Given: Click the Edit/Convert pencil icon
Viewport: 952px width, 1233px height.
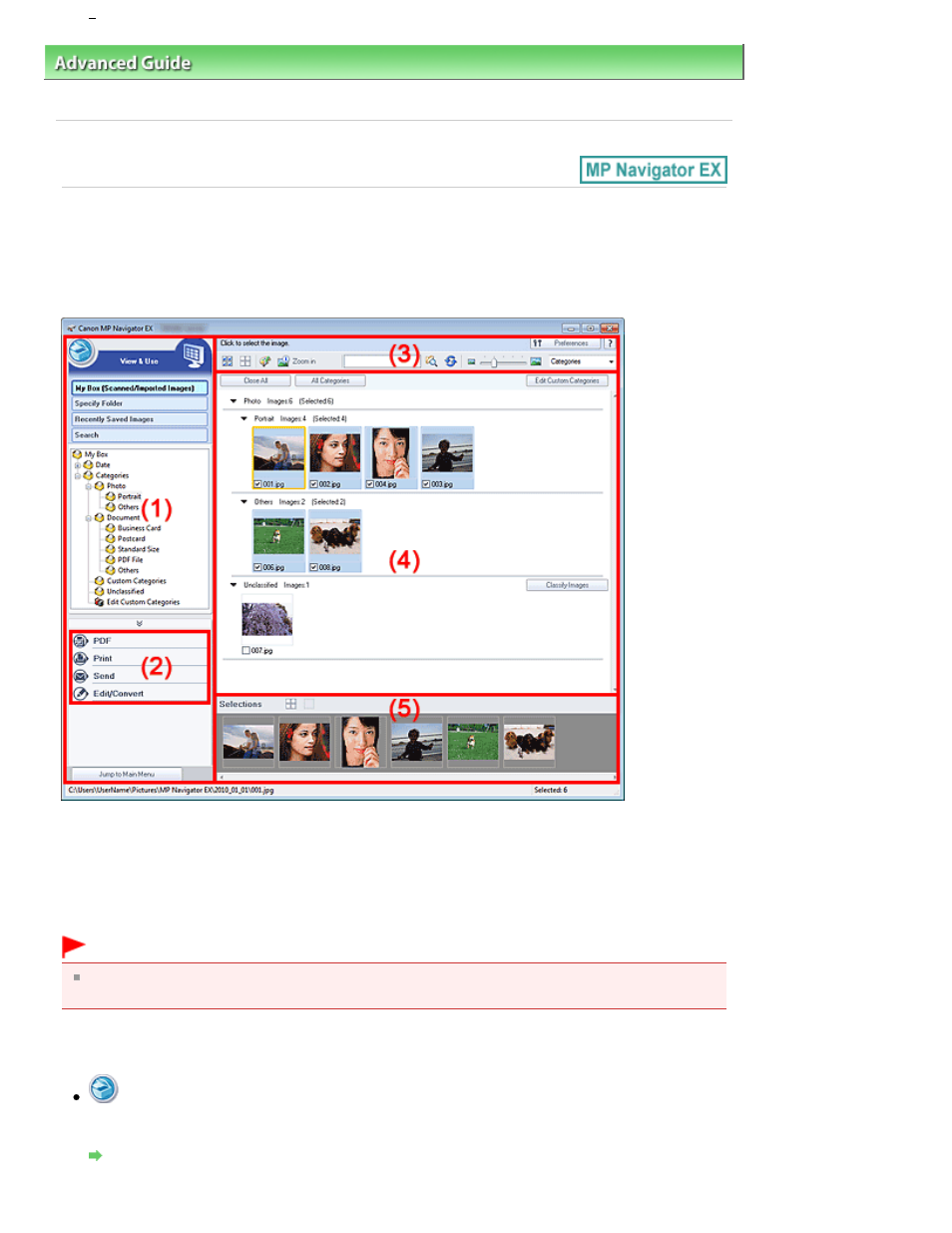Looking at the screenshot, I should point(81,694).
